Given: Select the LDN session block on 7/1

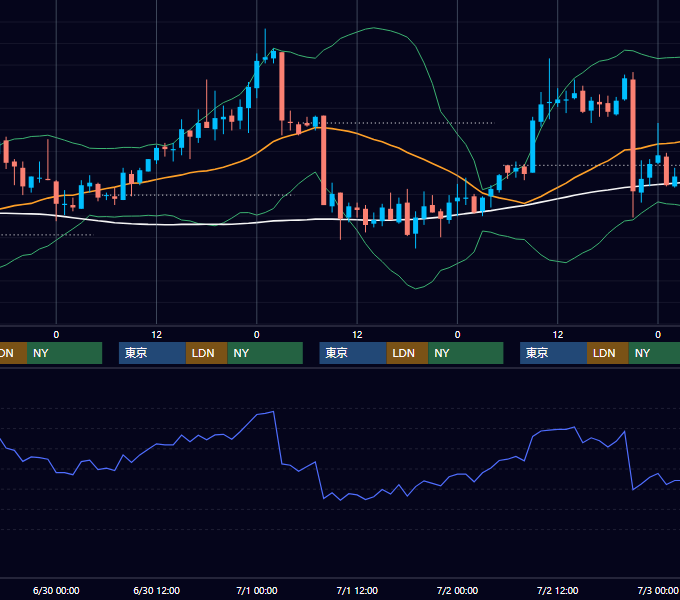Looking at the screenshot, I should [407, 353].
